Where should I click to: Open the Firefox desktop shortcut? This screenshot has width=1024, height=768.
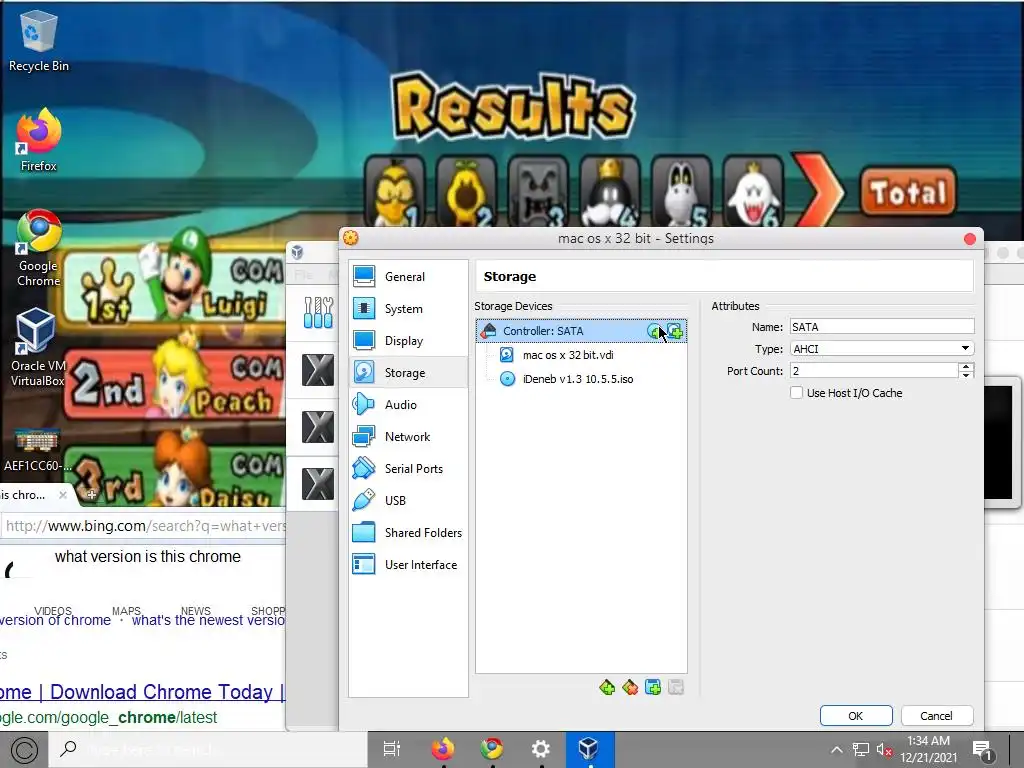(39, 140)
